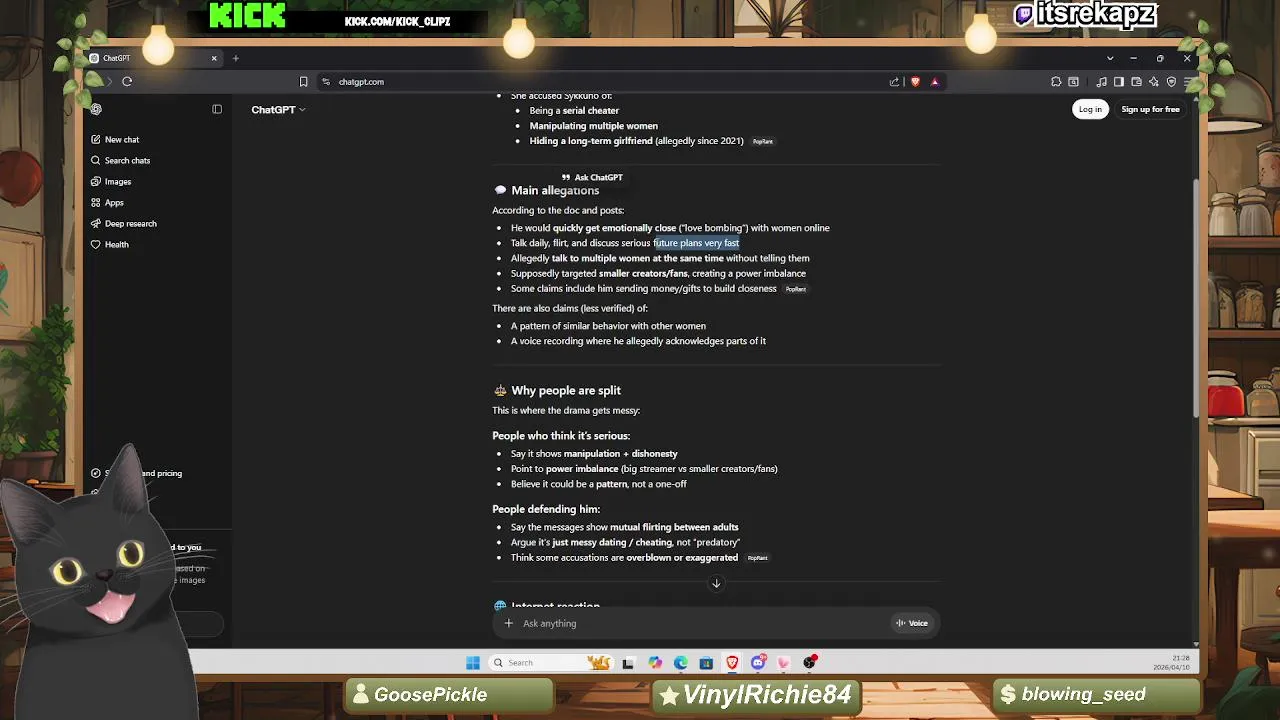This screenshot has height=720, width=1280.
Task: Open the Leo AI sparkle icon
Action: 1153,82
